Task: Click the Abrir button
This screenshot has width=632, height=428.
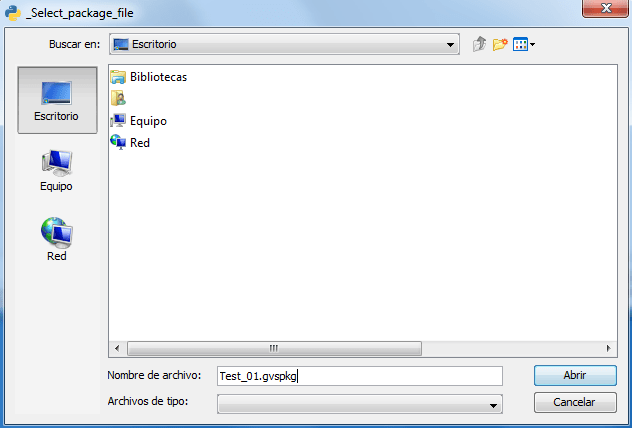Action: (x=575, y=375)
